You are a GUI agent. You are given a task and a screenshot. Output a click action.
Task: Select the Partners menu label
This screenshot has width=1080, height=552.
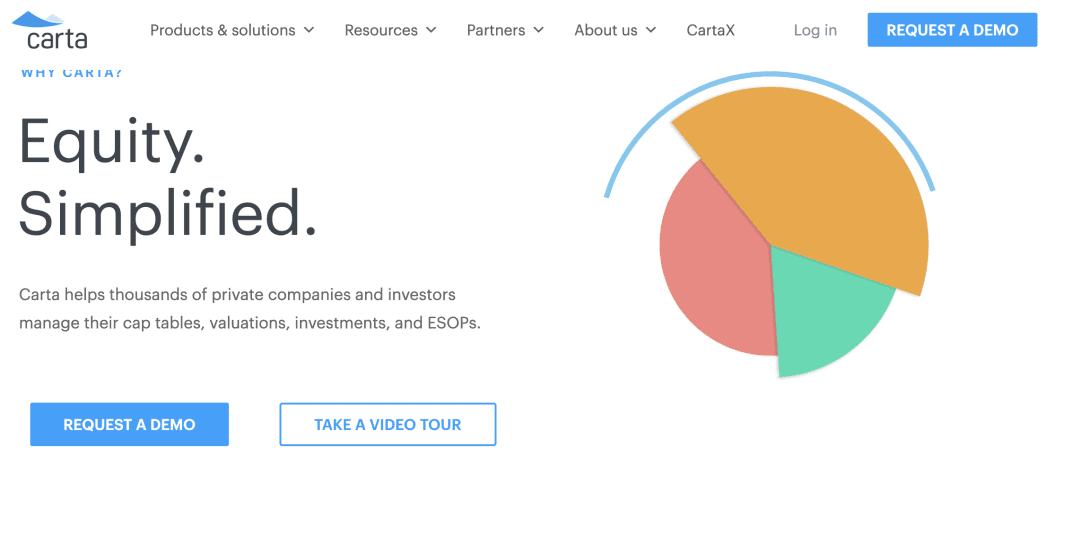tap(496, 30)
